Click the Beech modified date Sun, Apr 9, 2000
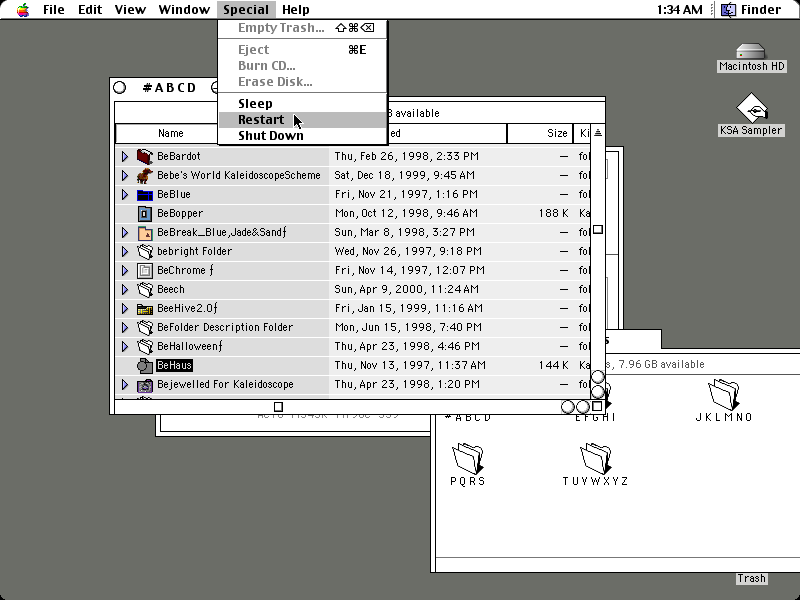The image size is (800, 600). 407,289
